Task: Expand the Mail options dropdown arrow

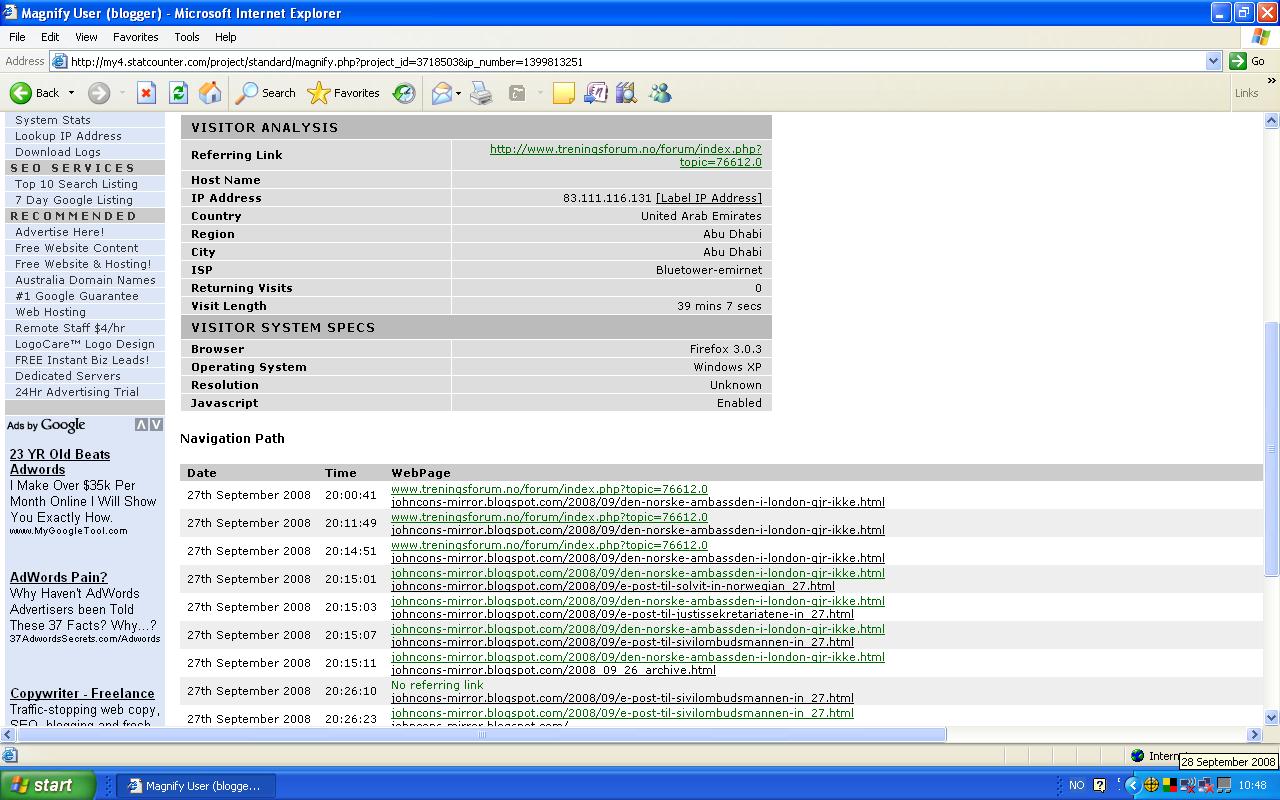Action: point(458,93)
